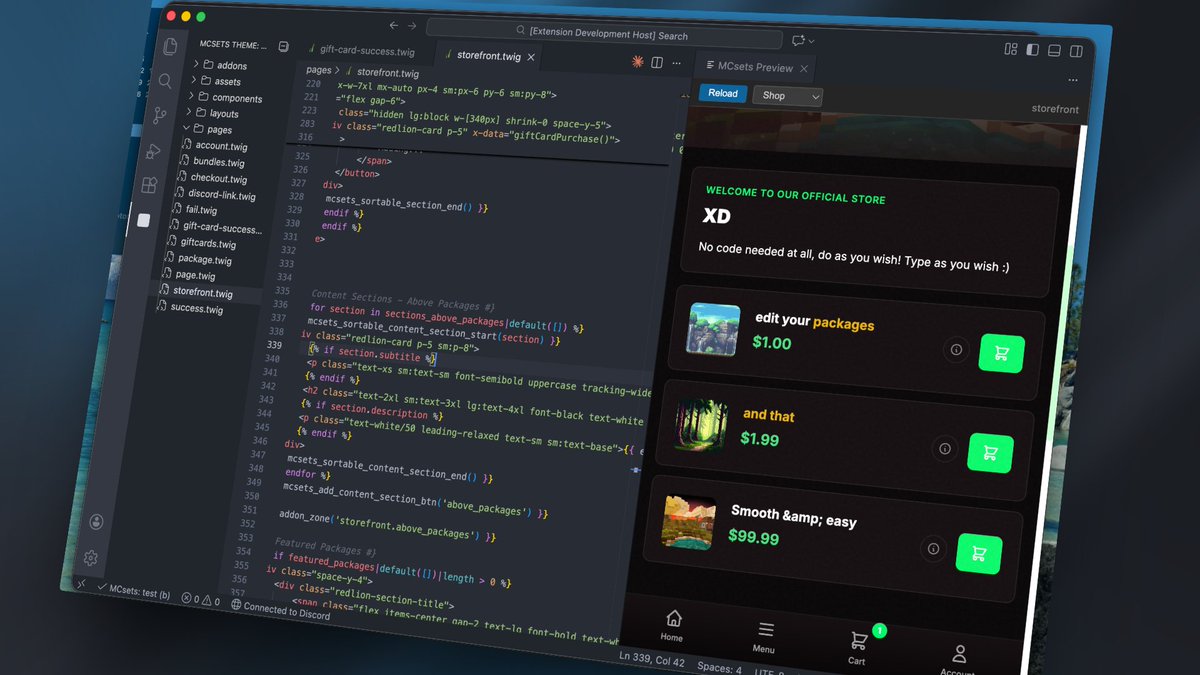This screenshot has height=675, width=1200.
Task: Open Cart in preview bottom nav
Action: 858,646
